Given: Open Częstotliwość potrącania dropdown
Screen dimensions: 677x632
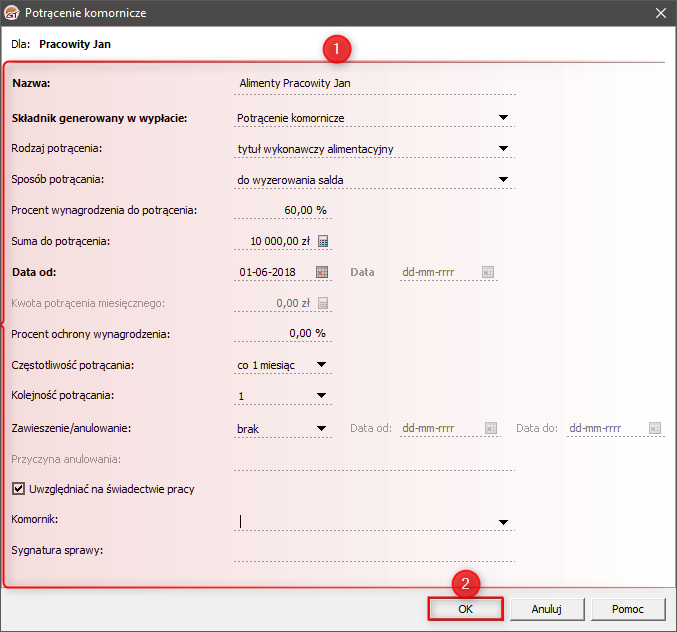Looking at the screenshot, I should pyautogui.click(x=321, y=365).
